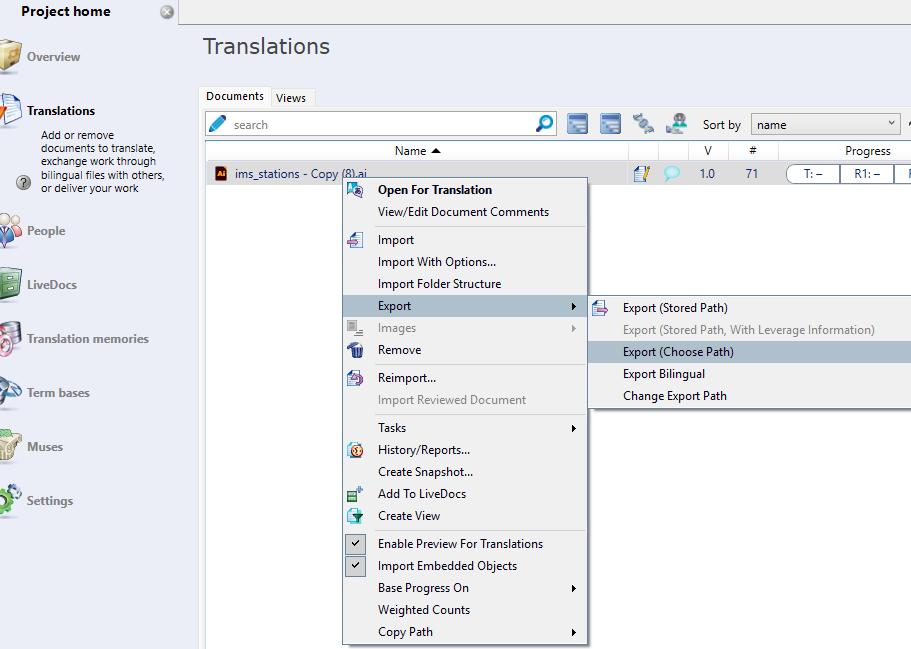This screenshot has width=911, height=649.
Task: Open the Sort by name dropdown
Action: (x=826, y=124)
